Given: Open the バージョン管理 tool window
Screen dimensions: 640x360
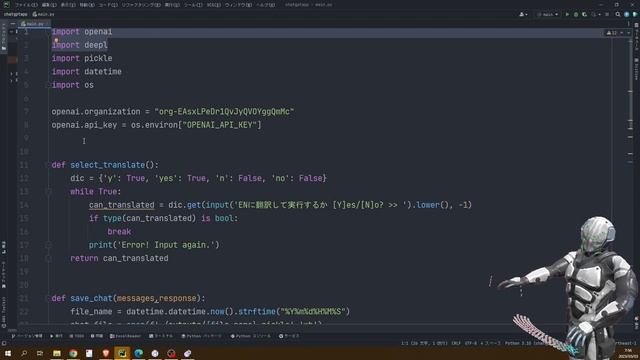Looking at the screenshot, I should (27, 336).
